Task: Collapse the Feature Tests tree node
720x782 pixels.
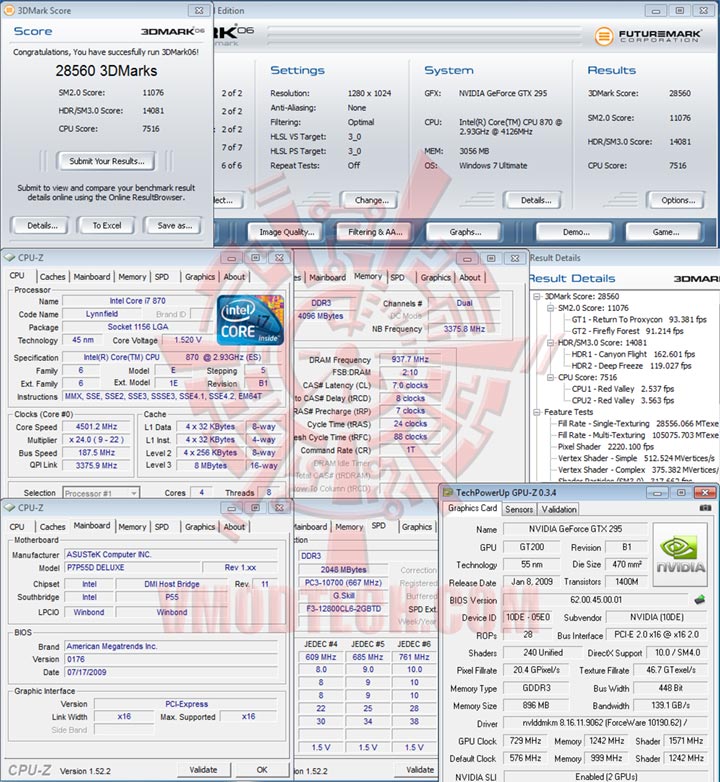Action: tap(537, 412)
